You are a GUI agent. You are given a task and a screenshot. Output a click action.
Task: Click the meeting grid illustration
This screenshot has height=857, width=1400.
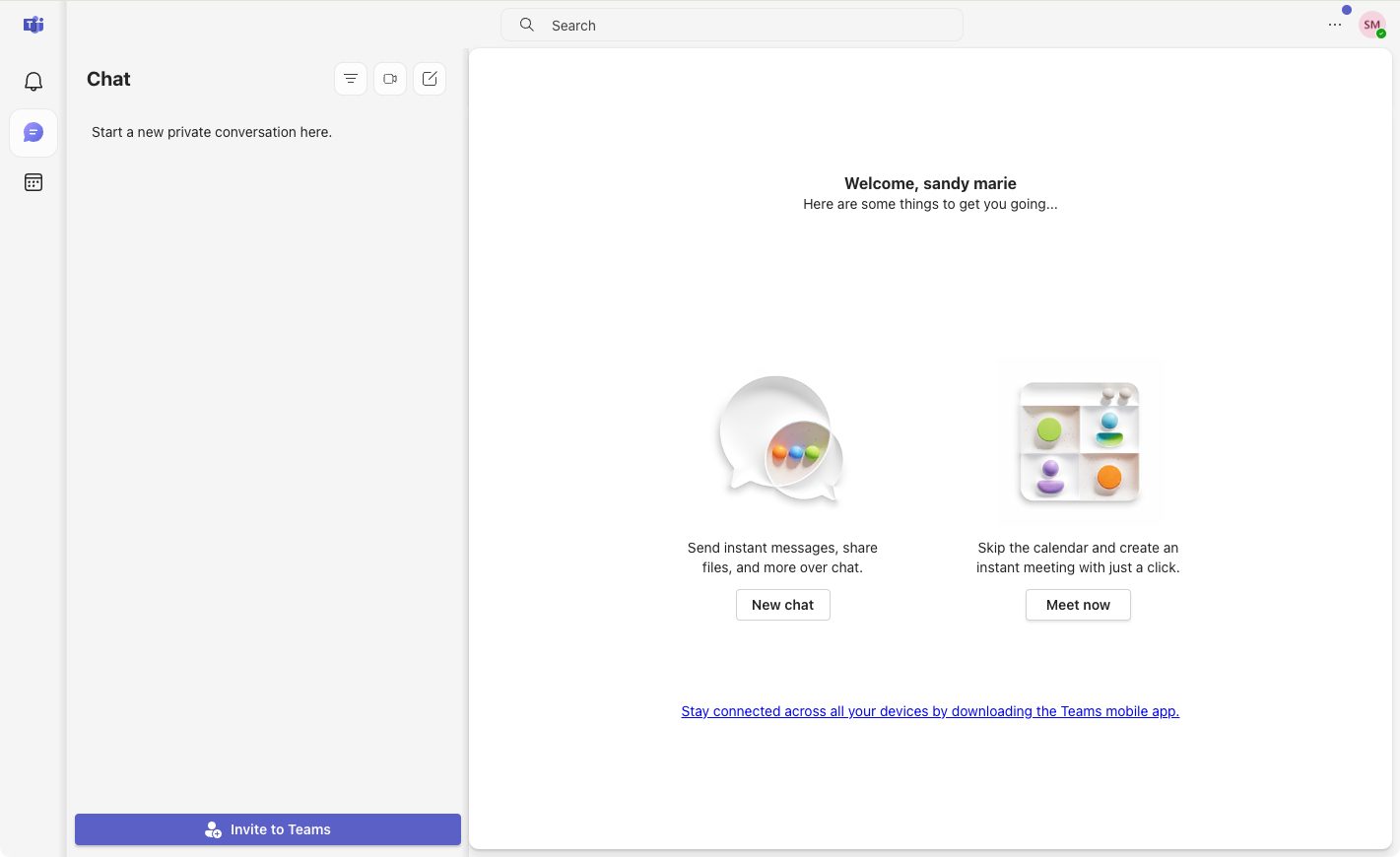coord(1080,441)
